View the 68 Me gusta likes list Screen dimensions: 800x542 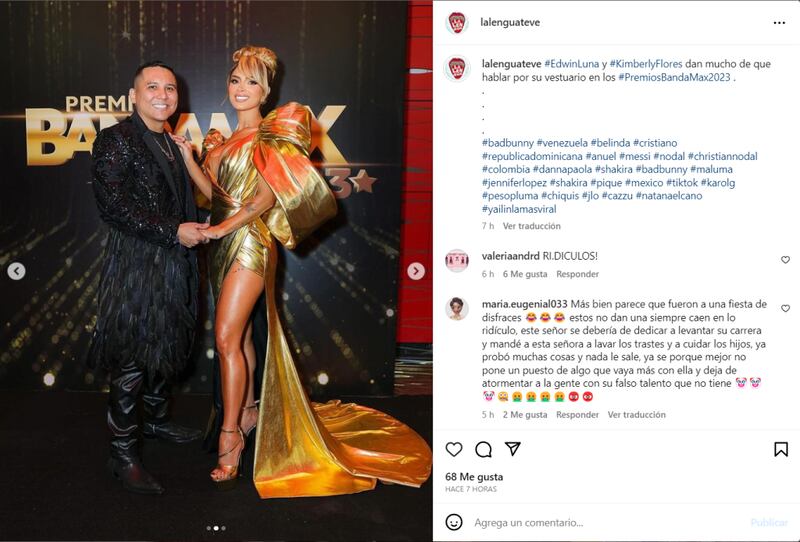(x=474, y=477)
